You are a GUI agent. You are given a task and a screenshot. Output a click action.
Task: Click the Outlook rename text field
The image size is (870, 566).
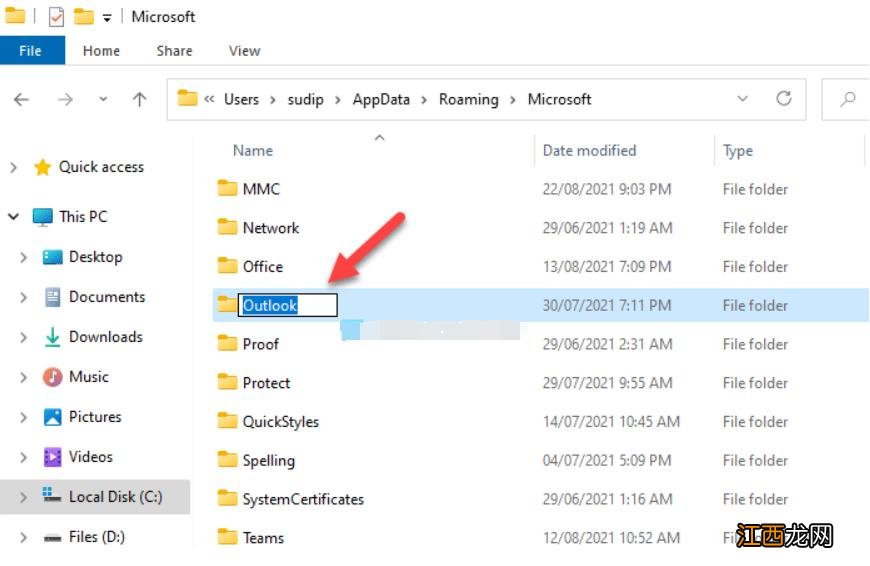pos(287,305)
